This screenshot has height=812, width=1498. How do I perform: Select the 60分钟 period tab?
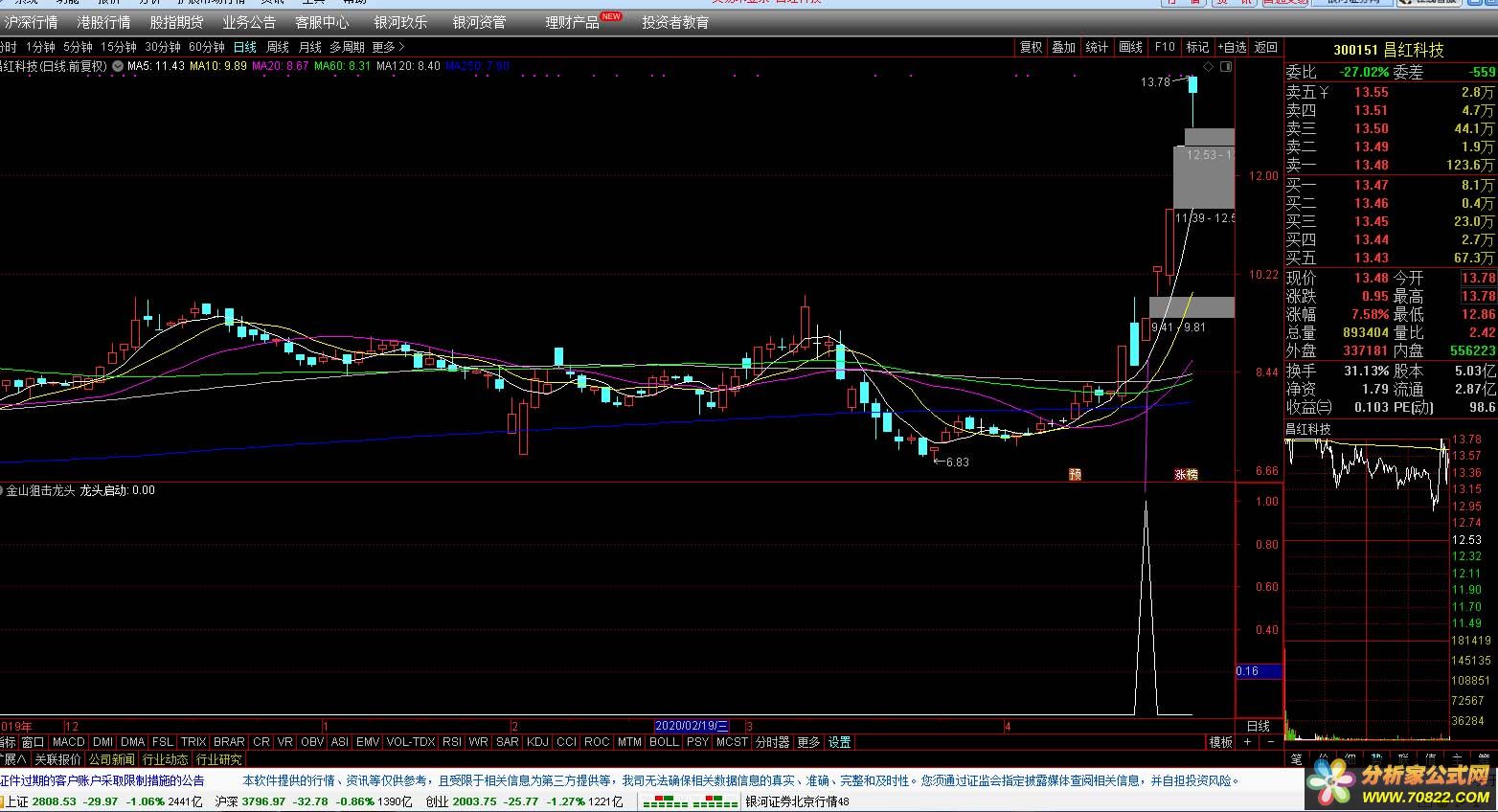(206, 47)
